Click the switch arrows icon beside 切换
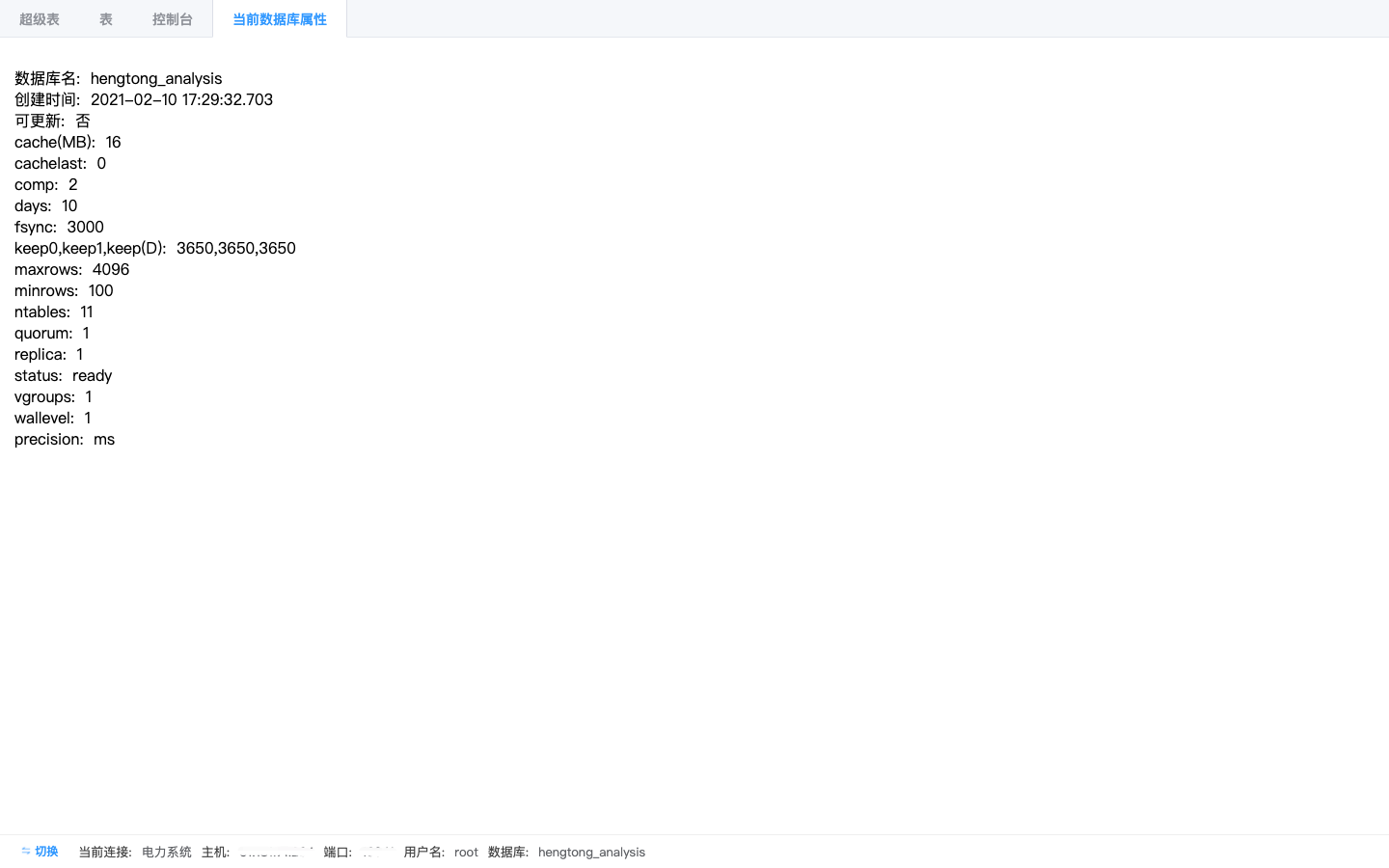 26,852
